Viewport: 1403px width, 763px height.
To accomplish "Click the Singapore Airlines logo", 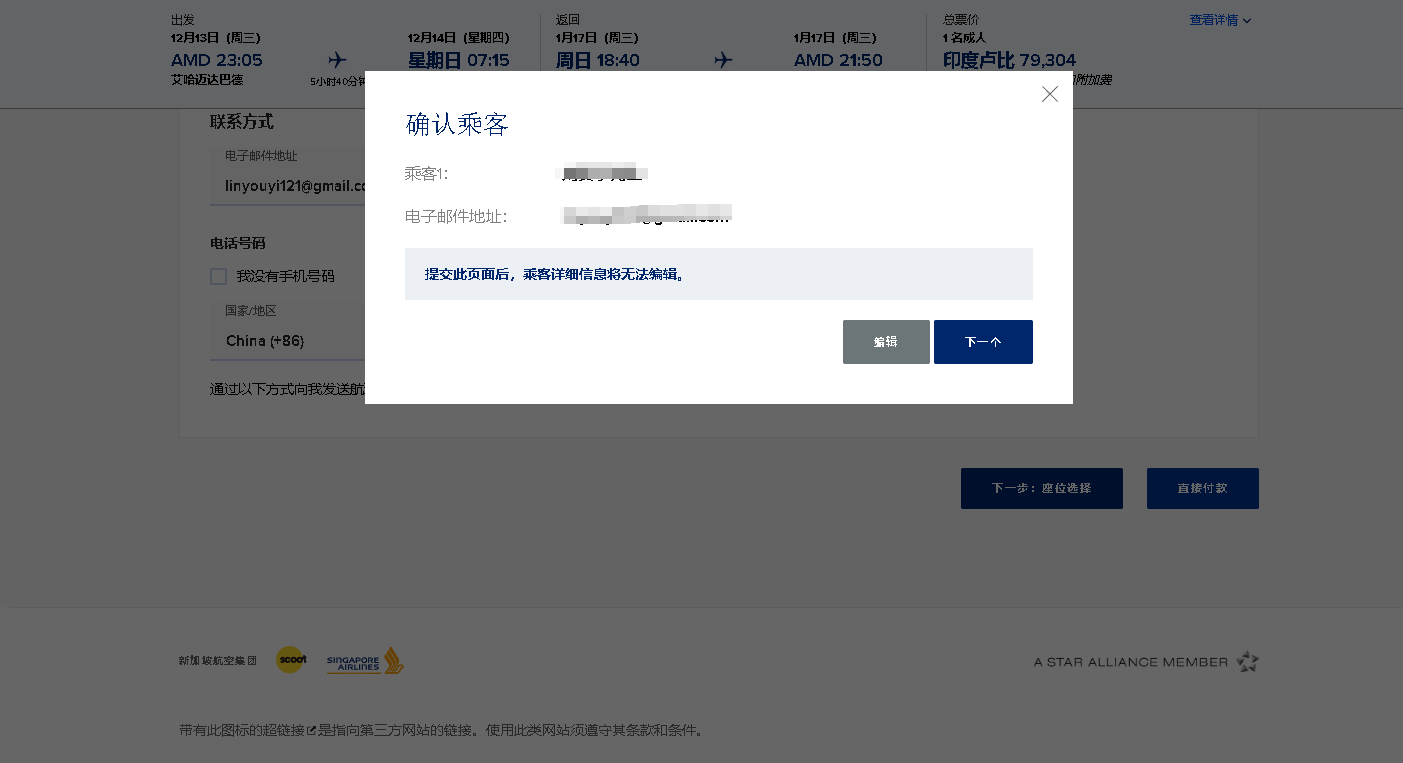I will coord(365,661).
